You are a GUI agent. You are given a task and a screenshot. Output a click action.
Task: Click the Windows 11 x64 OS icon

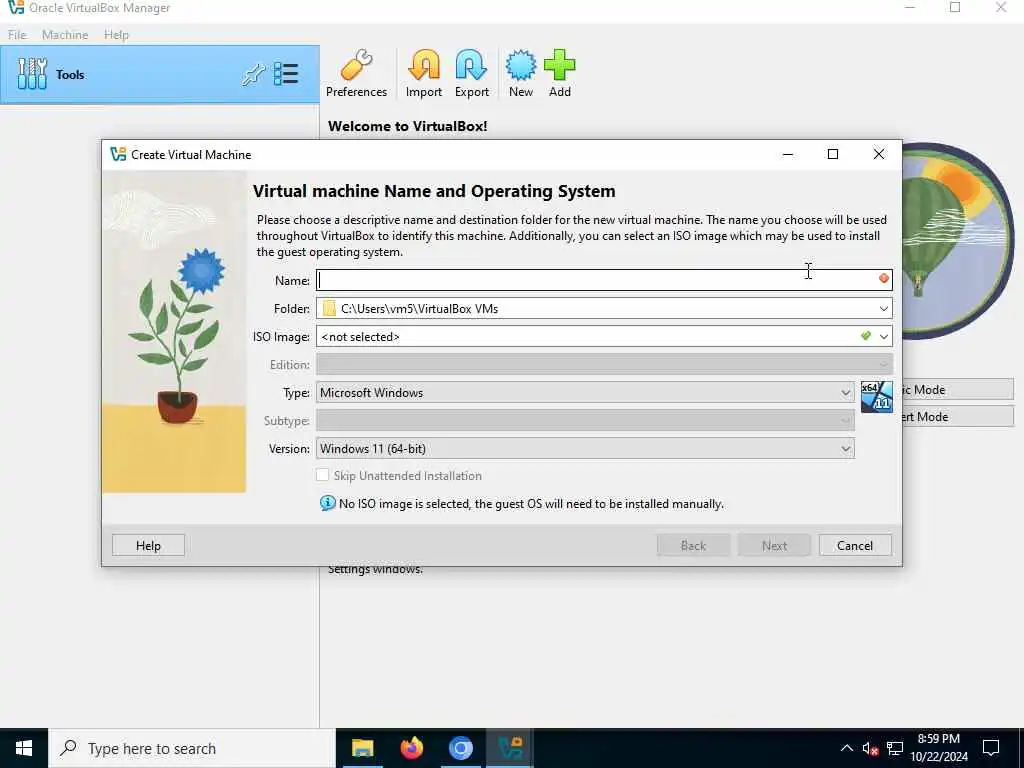[876, 397]
